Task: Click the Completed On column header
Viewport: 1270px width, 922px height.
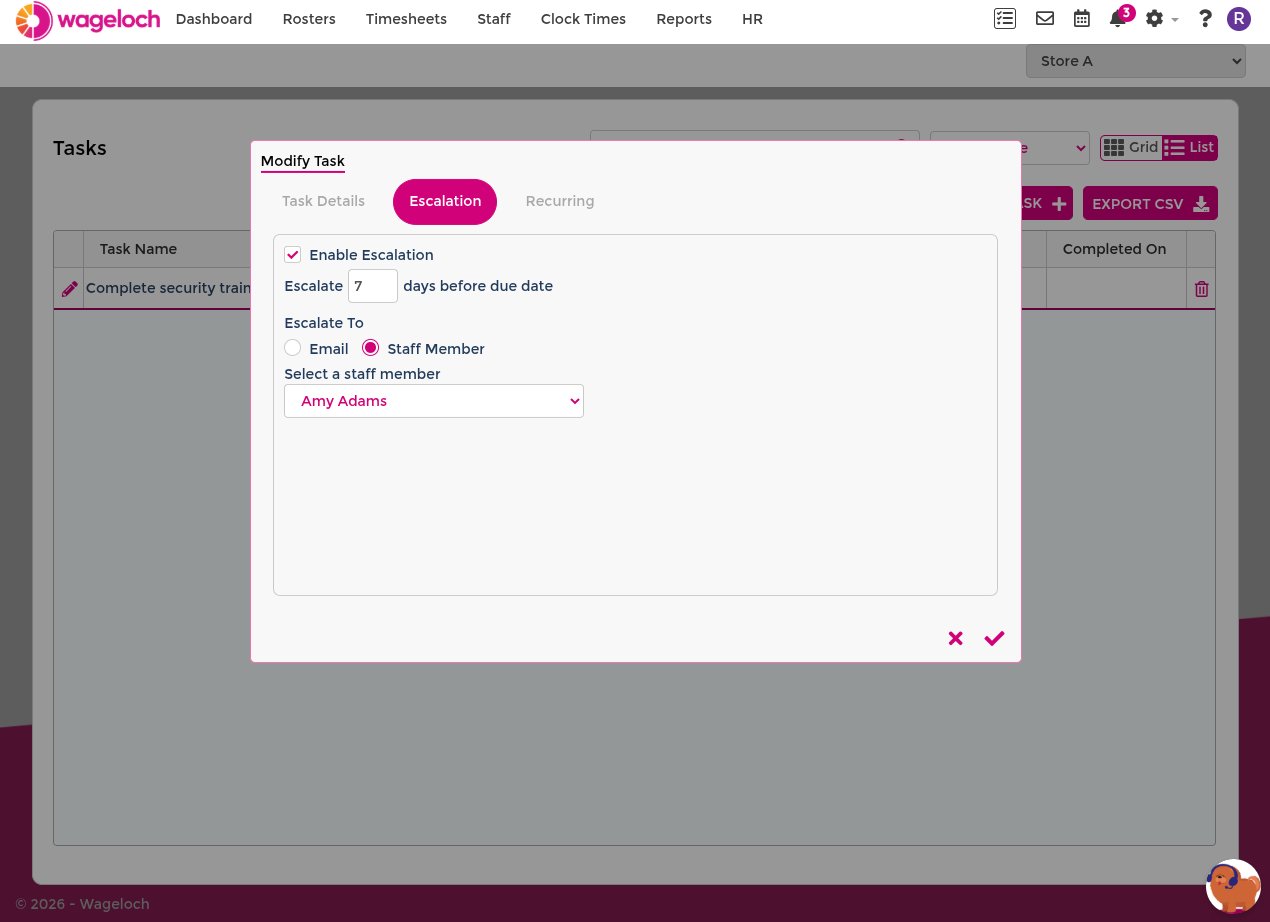Action: tap(1115, 249)
